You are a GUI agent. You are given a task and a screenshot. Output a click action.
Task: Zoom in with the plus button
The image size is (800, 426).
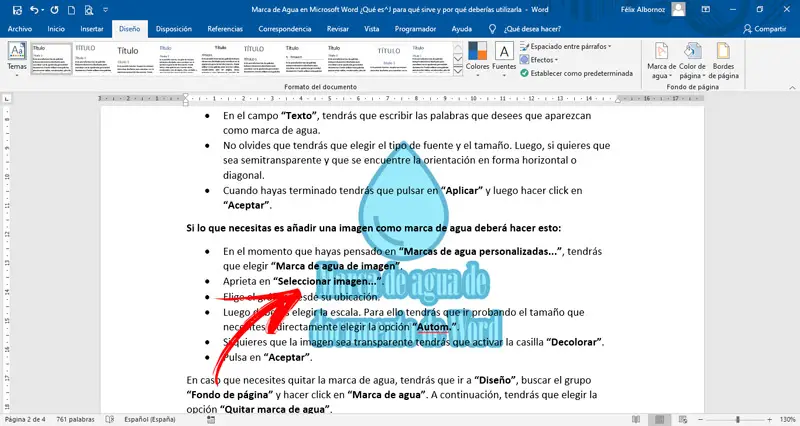770,419
